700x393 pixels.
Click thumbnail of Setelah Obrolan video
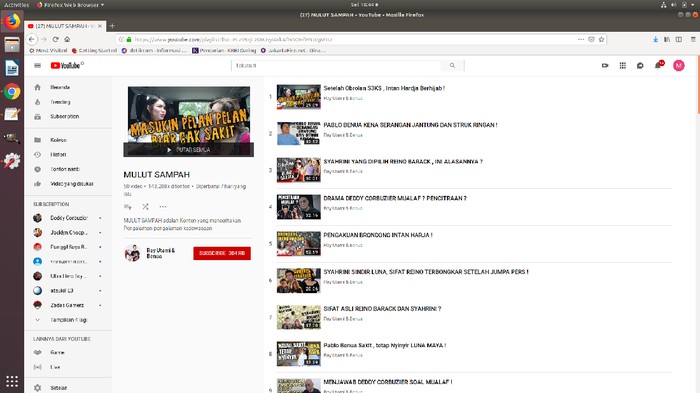299,96
